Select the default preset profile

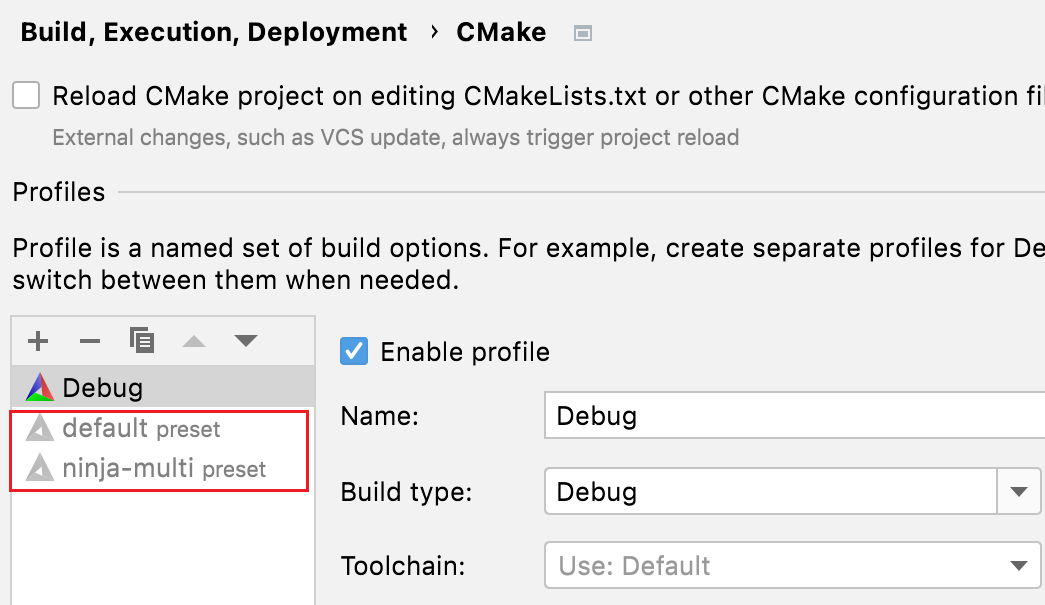point(105,430)
